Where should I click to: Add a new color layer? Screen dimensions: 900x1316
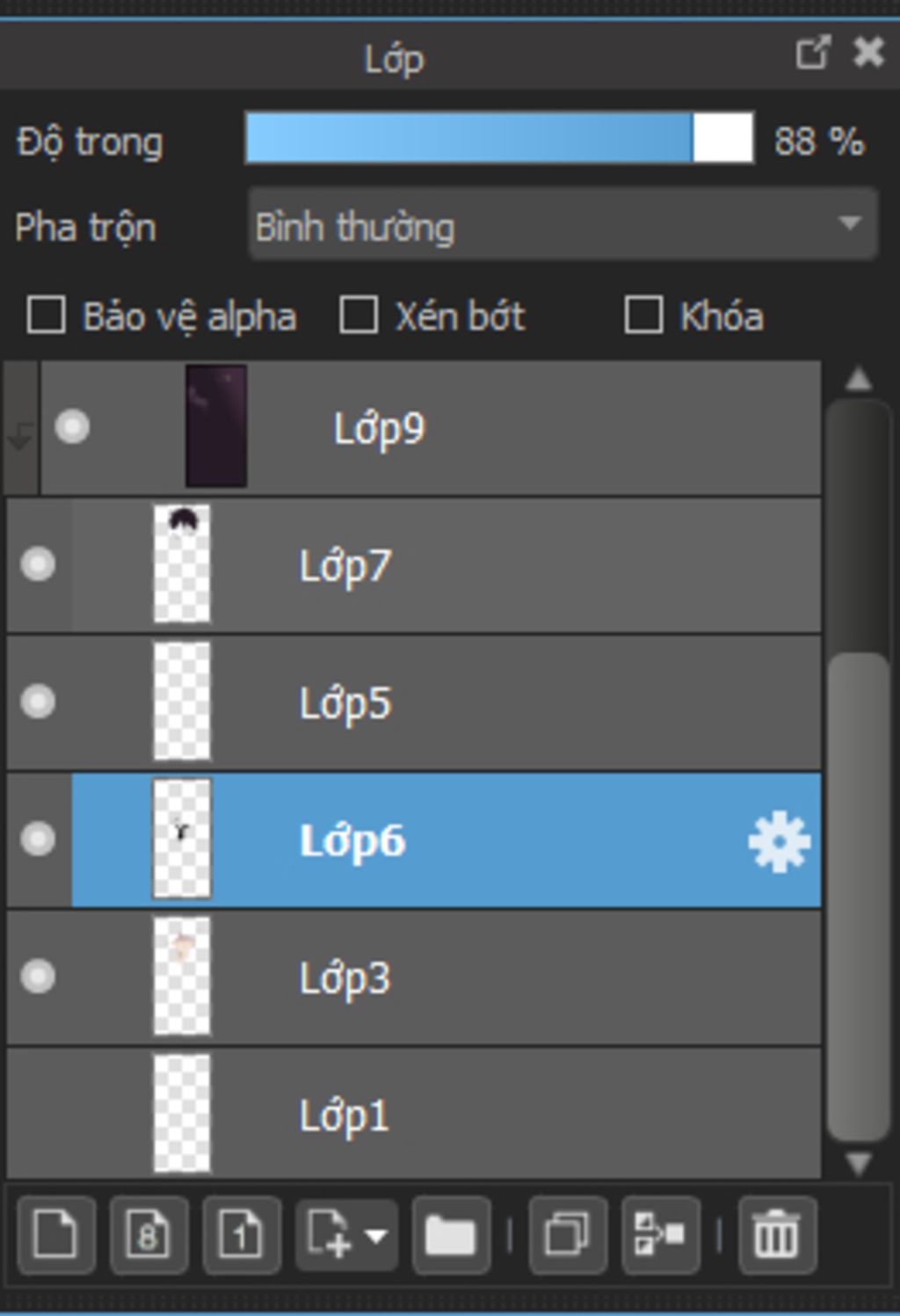tap(55, 1234)
